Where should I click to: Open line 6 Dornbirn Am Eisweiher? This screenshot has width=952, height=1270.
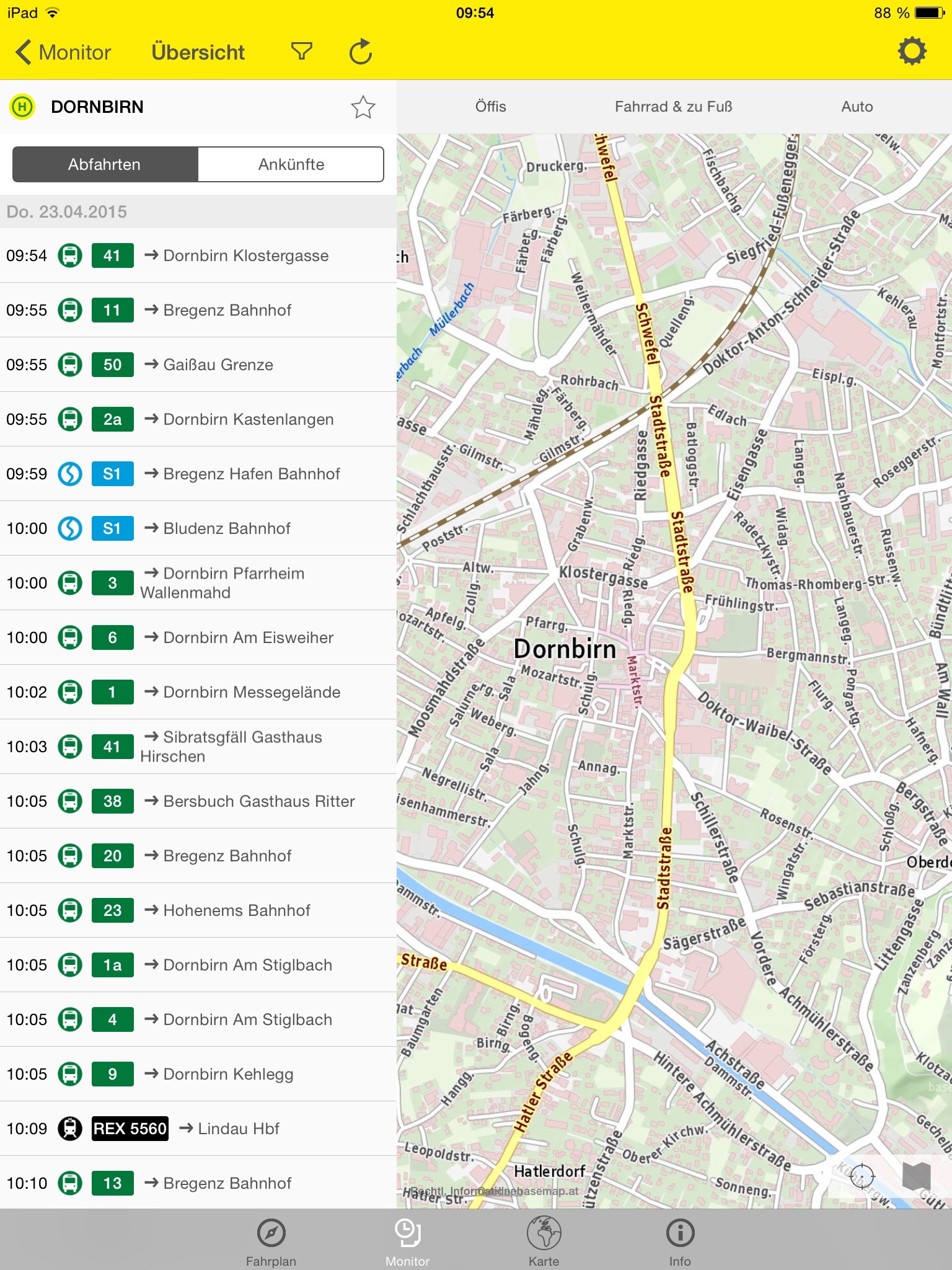[198, 637]
